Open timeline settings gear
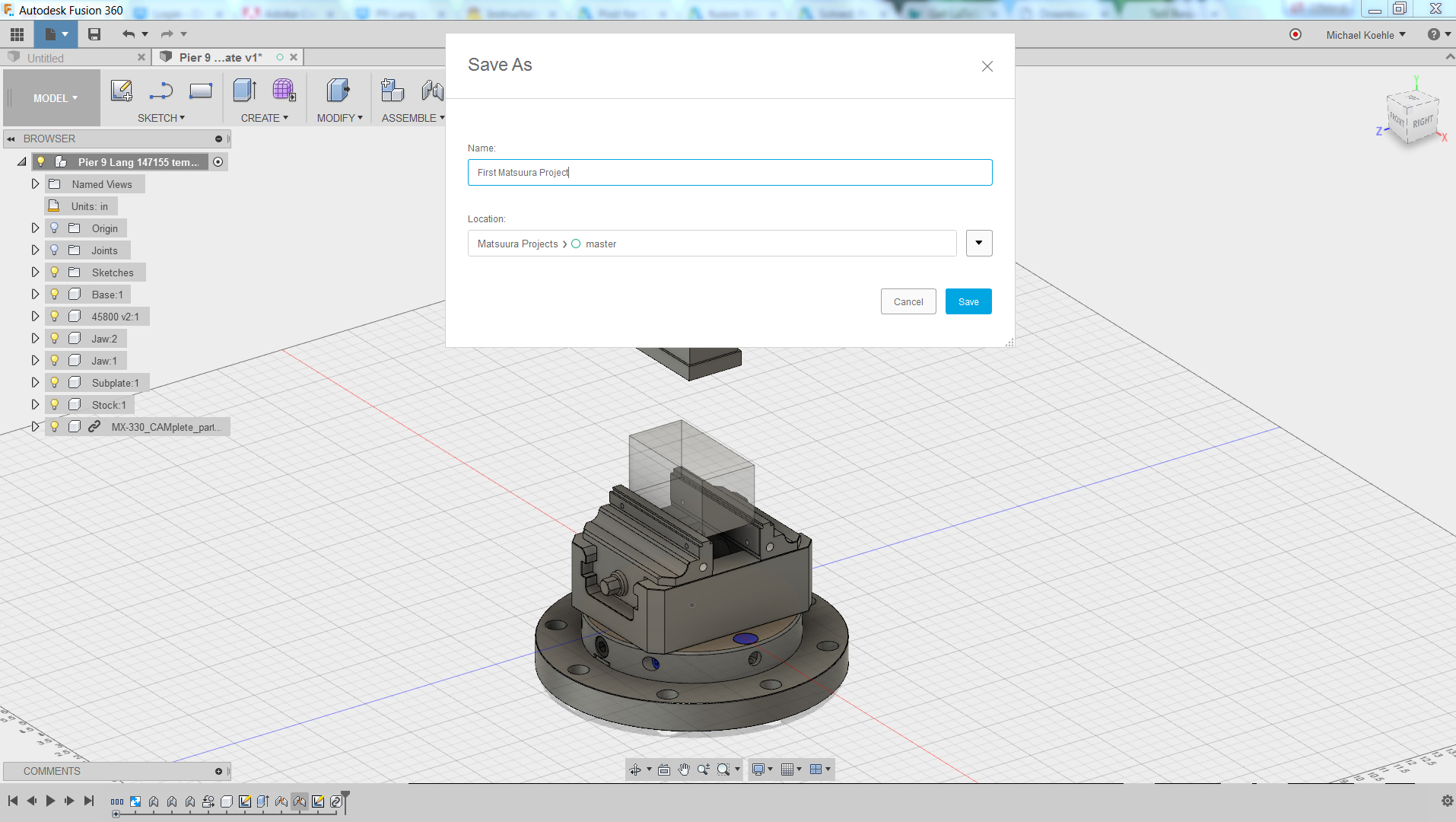This screenshot has height=822, width=1456. click(1447, 801)
